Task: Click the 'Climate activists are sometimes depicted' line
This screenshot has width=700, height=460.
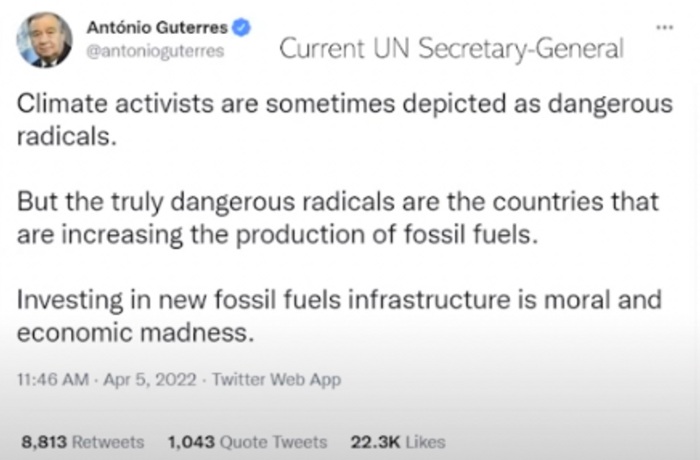Action: click(x=345, y=104)
